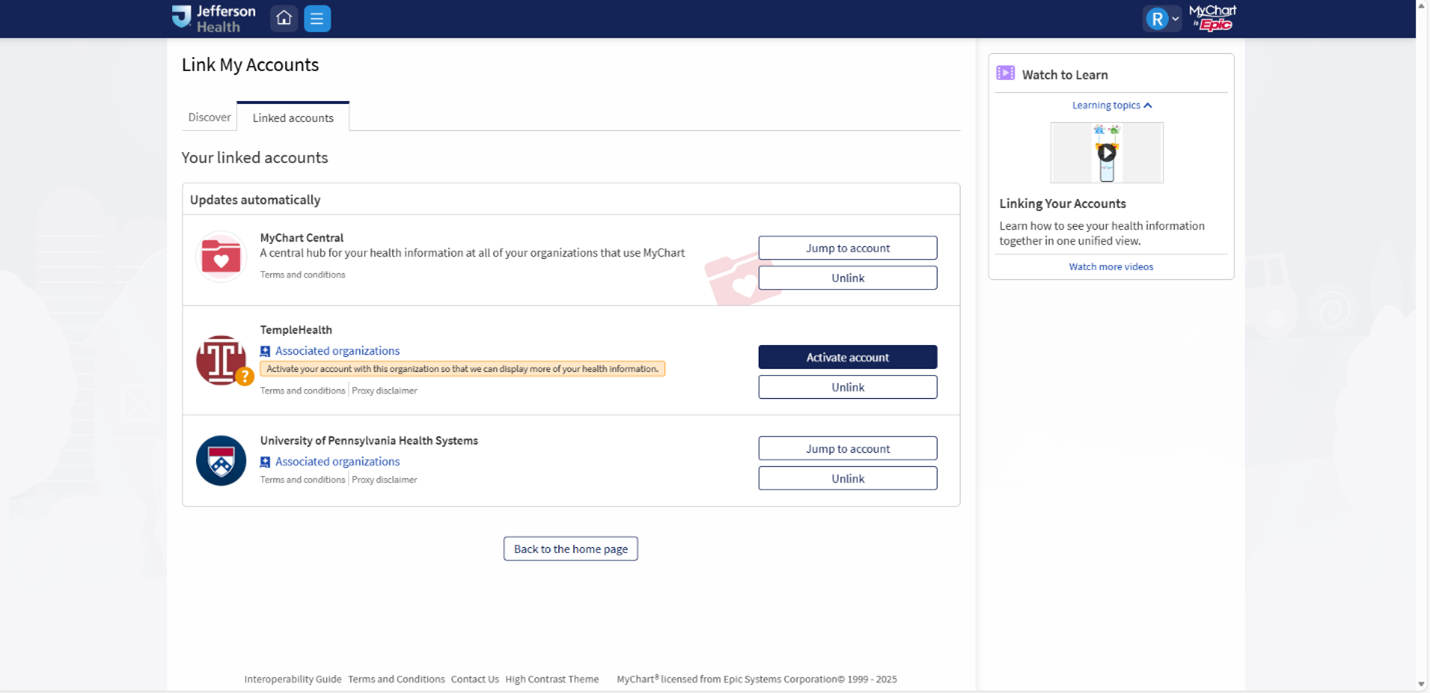Click the orange question mark badge on TempleHealth
1430x693 pixels.
coord(244,377)
